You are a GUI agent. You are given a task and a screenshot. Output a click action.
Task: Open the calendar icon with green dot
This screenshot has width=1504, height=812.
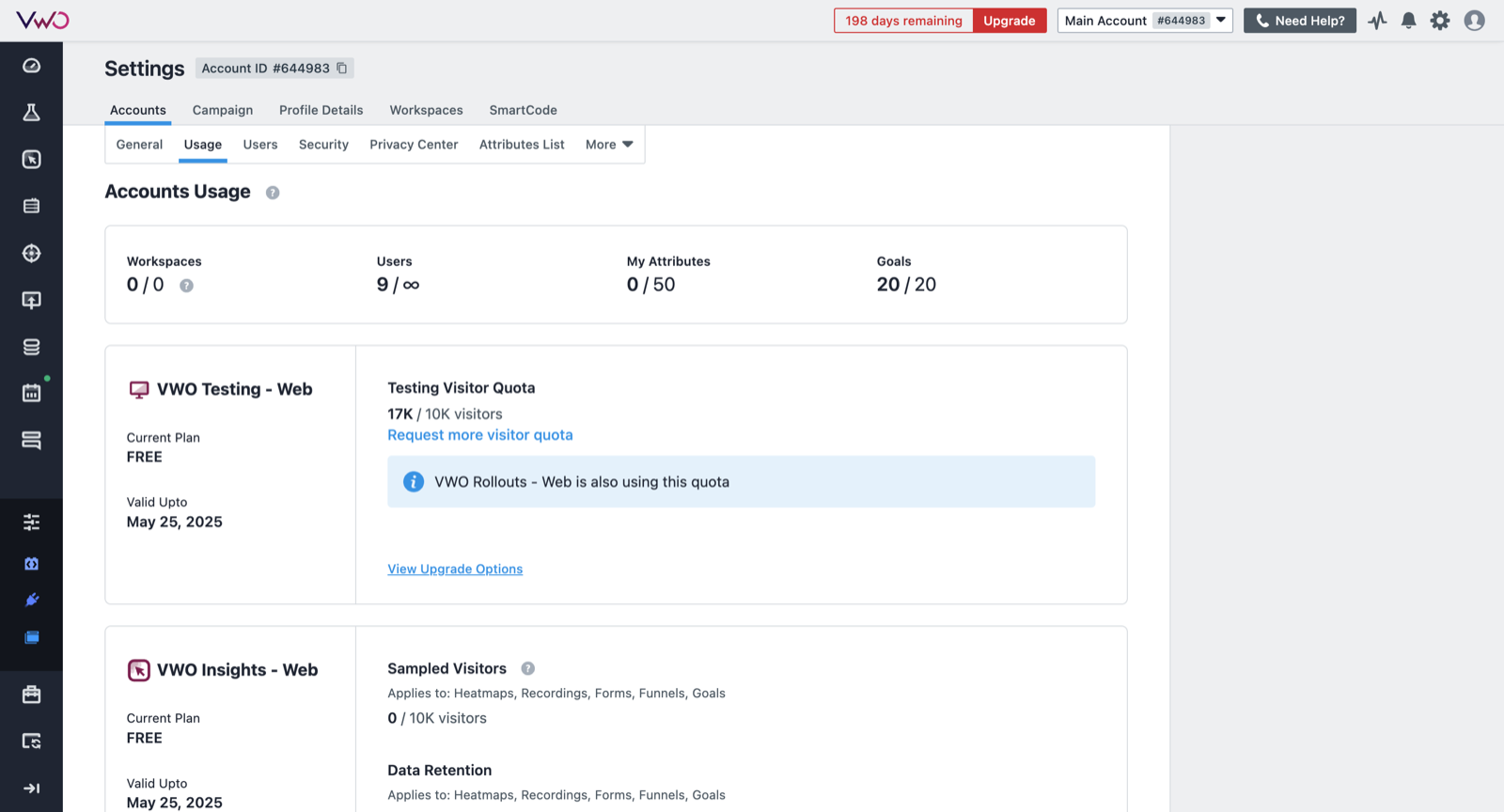pos(31,393)
